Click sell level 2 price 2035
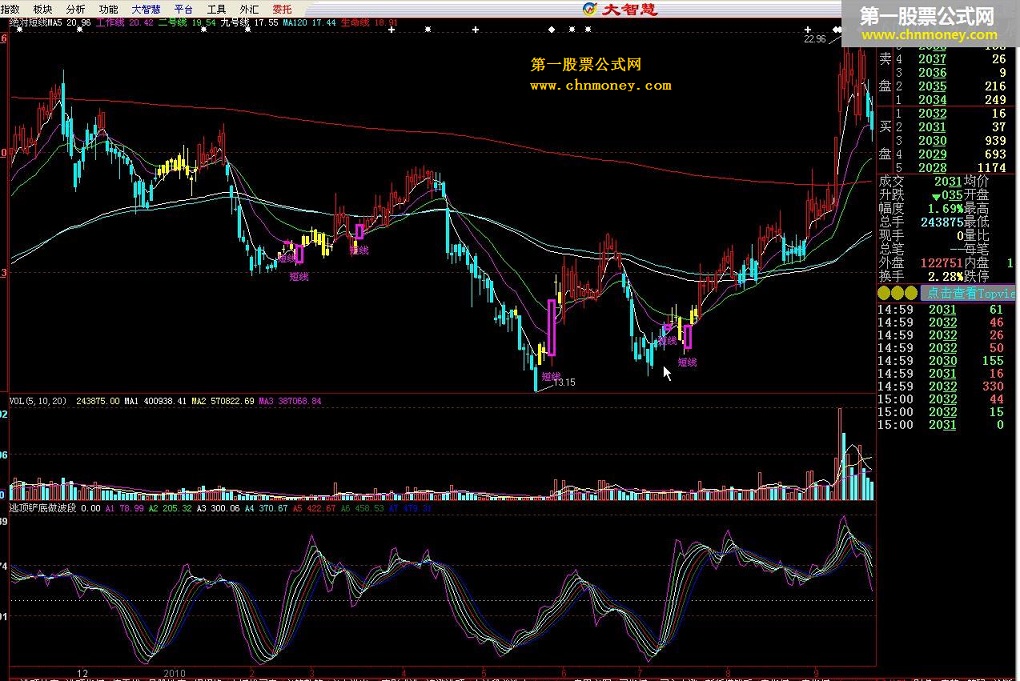Viewport: 1020px width, 681px height. pyautogui.click(x=932, y=87)
